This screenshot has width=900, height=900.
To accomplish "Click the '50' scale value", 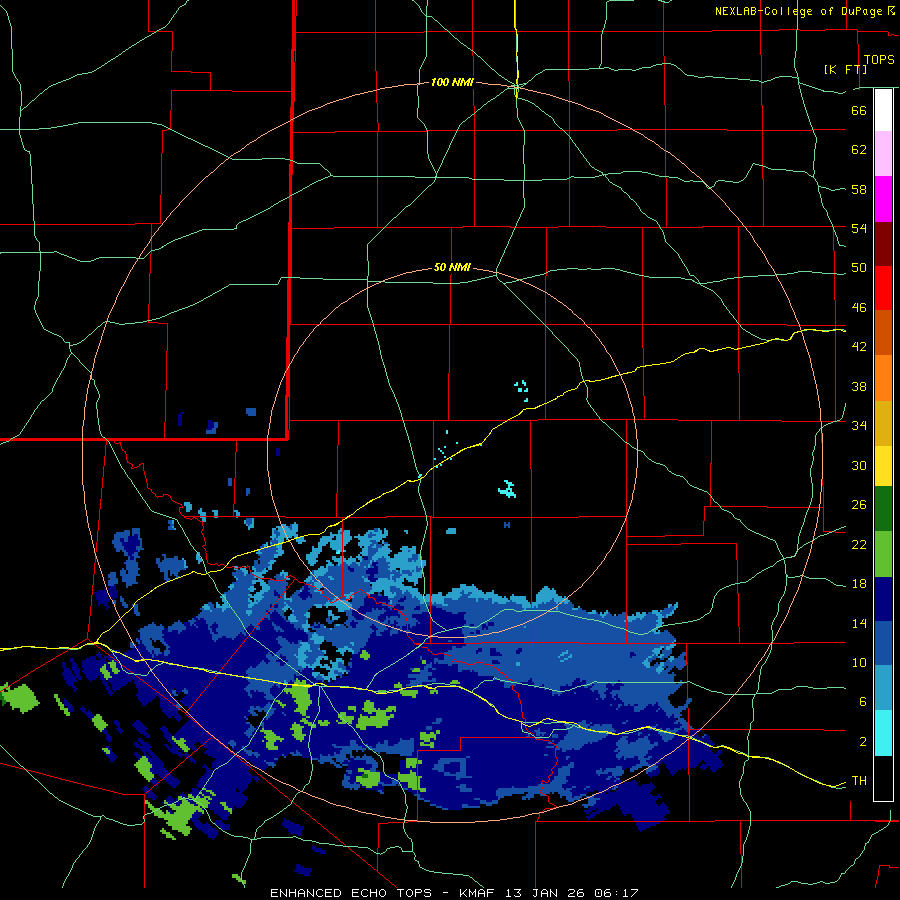I will [x=859, y=268].
